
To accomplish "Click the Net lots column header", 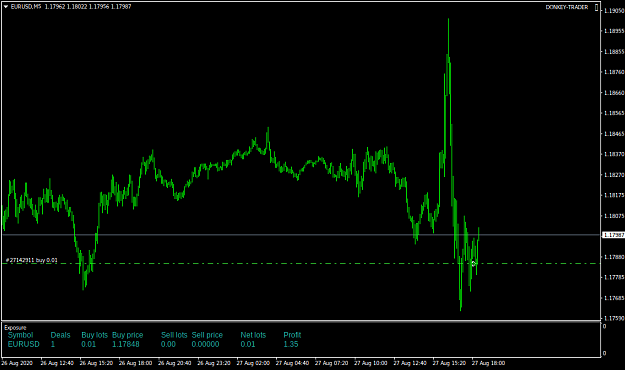I will (x=253, y=335).
